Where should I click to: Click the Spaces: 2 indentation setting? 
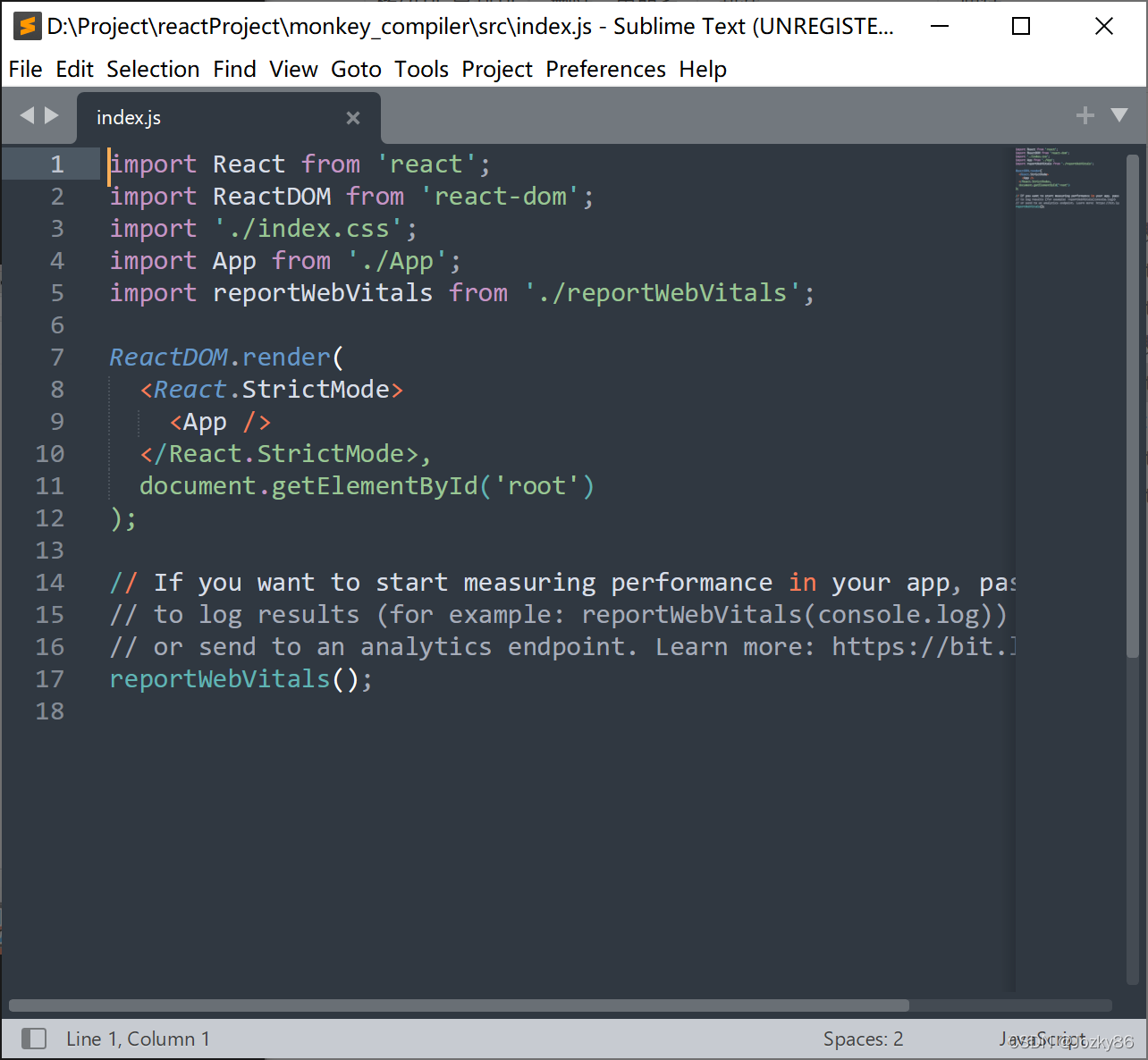[x=863, y=1039]
